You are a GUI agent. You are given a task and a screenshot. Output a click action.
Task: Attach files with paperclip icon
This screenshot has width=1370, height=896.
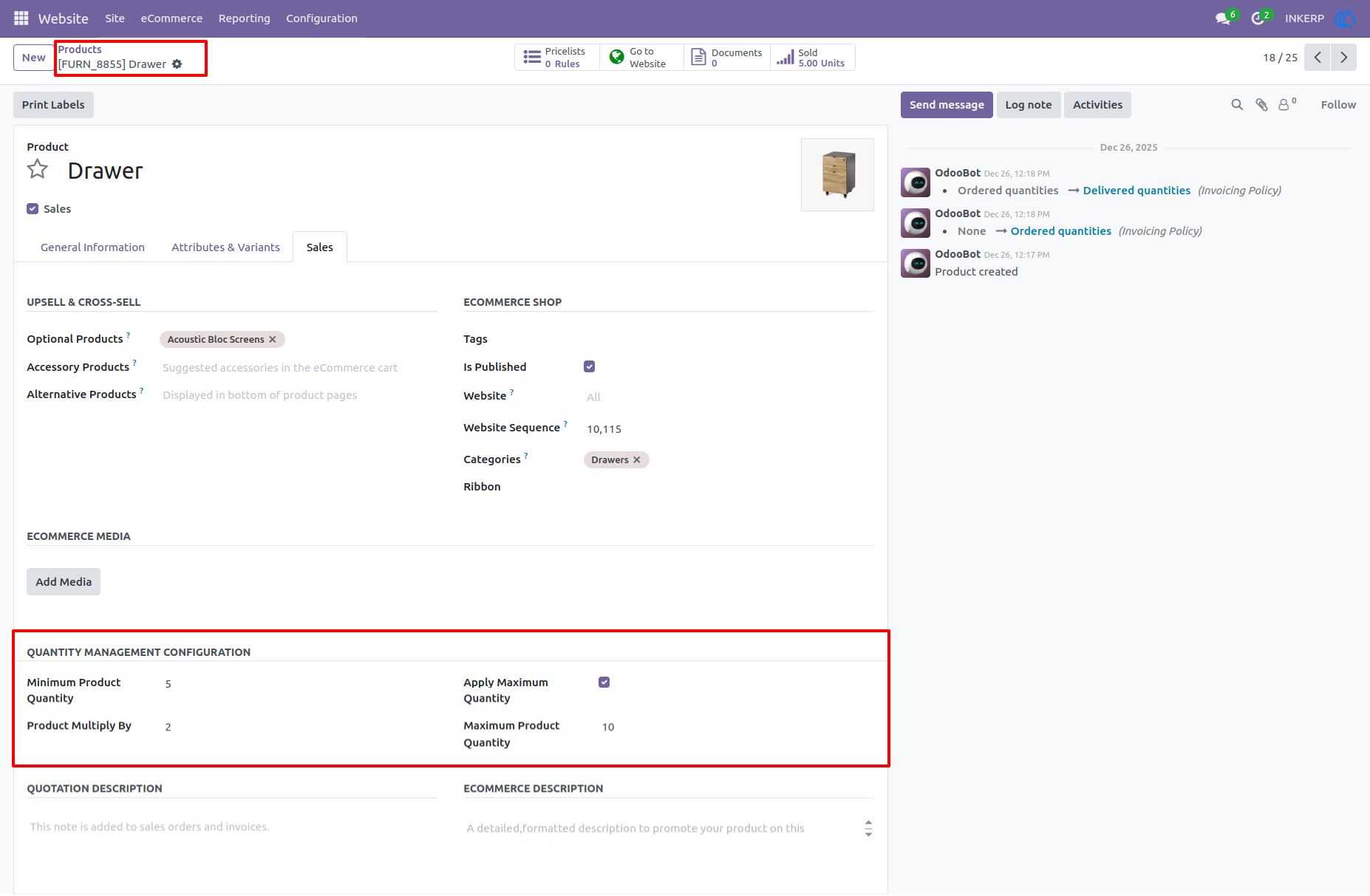tap(1261, 105)
